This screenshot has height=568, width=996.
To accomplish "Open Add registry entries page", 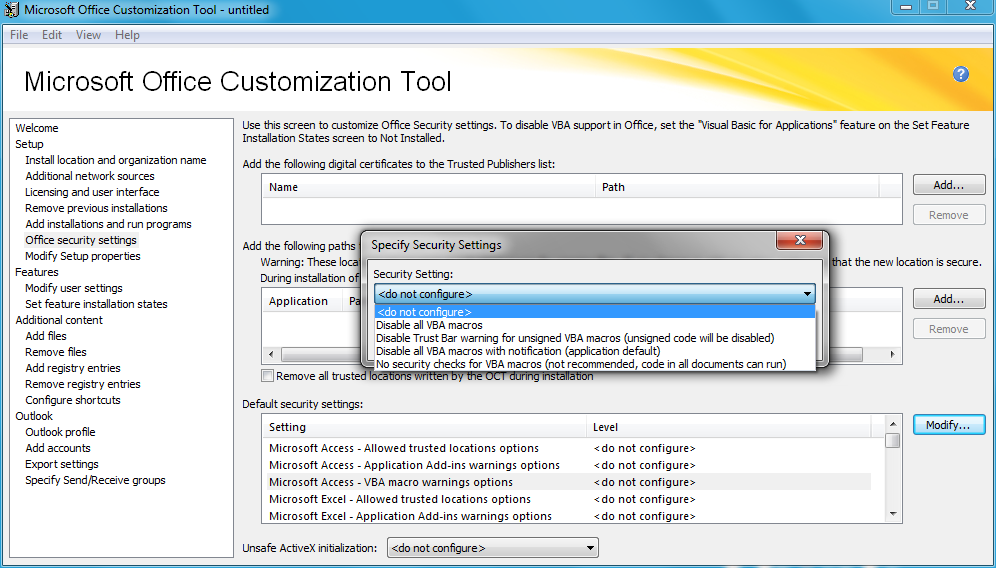I will pos(72,368).
